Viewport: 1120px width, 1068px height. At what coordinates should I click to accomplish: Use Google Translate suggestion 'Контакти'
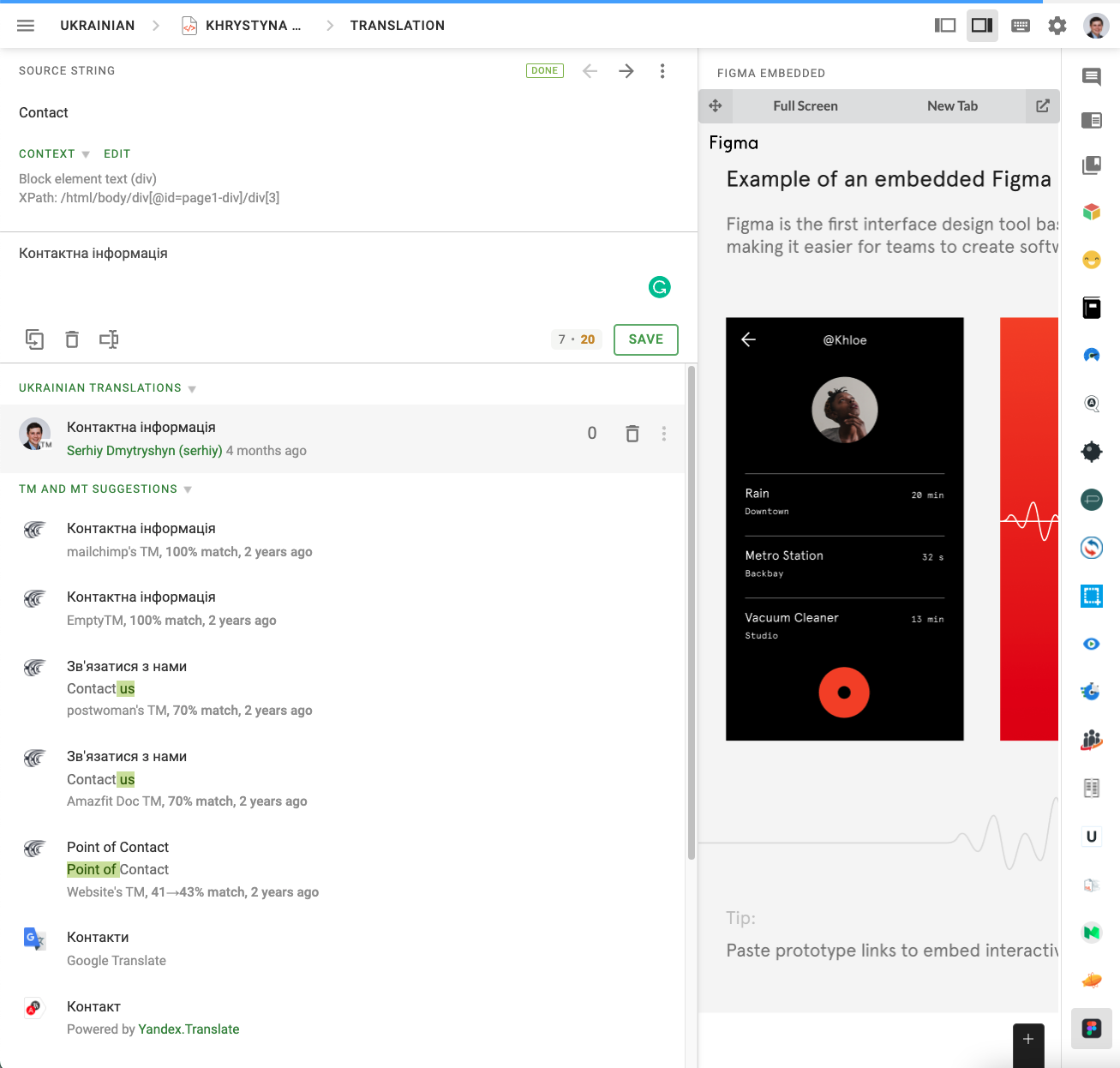(343, 949)
